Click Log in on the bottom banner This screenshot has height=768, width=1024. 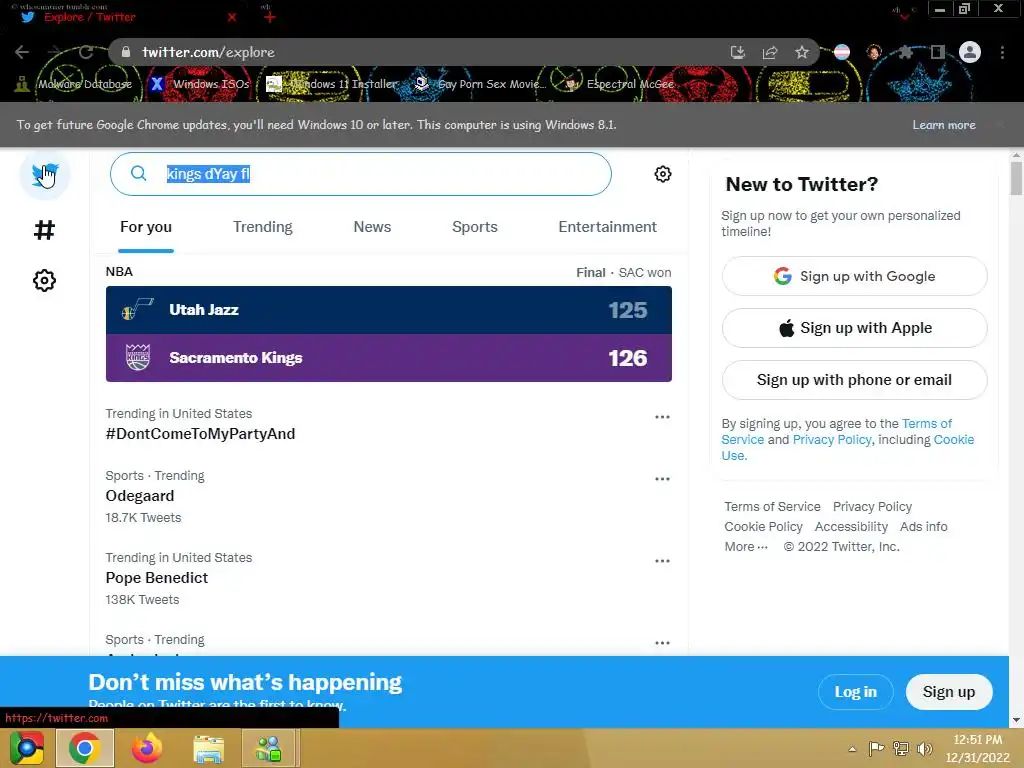(856, 692)
